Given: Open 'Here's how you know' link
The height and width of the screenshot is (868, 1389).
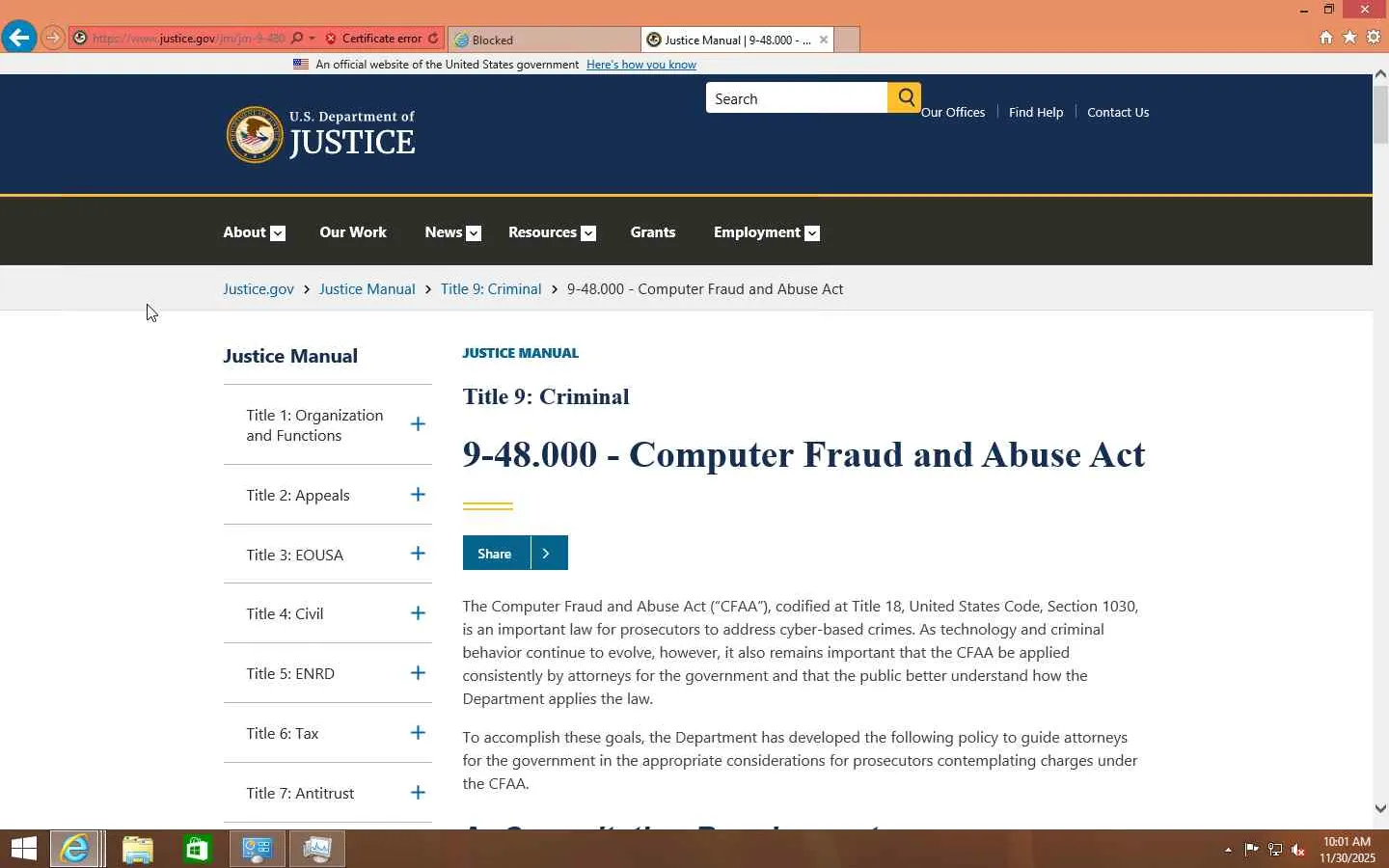Looking at the screenshot, I should tap(641, 65).
